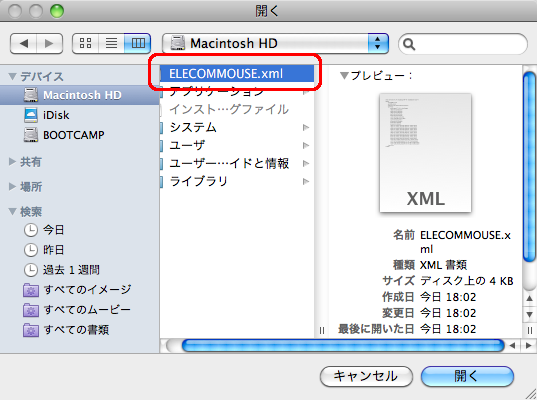The height and width of the screenshot is (400, 537).
Task: Select column view mode button
Action: coord(138,43)
